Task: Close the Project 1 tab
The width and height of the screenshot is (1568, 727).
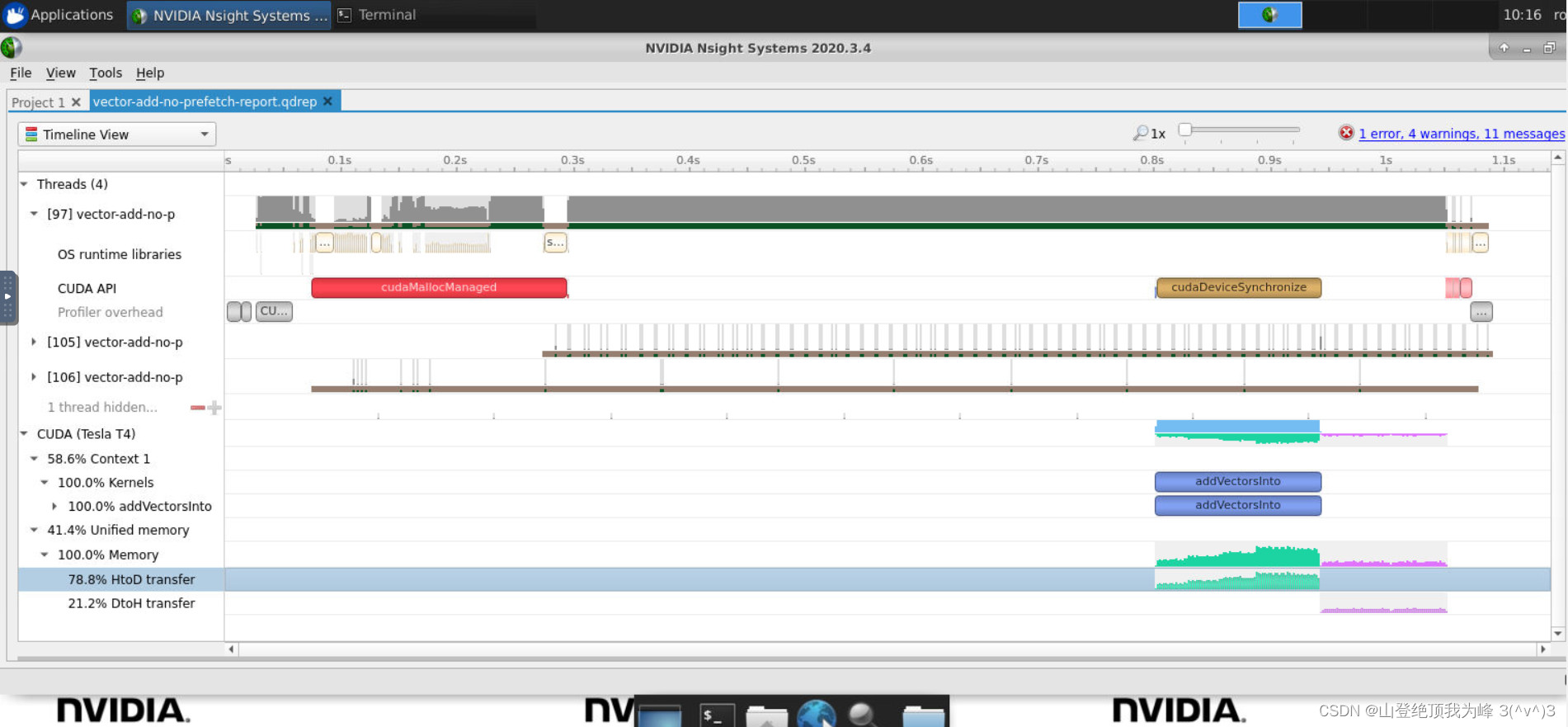Action: pos(76,102)
